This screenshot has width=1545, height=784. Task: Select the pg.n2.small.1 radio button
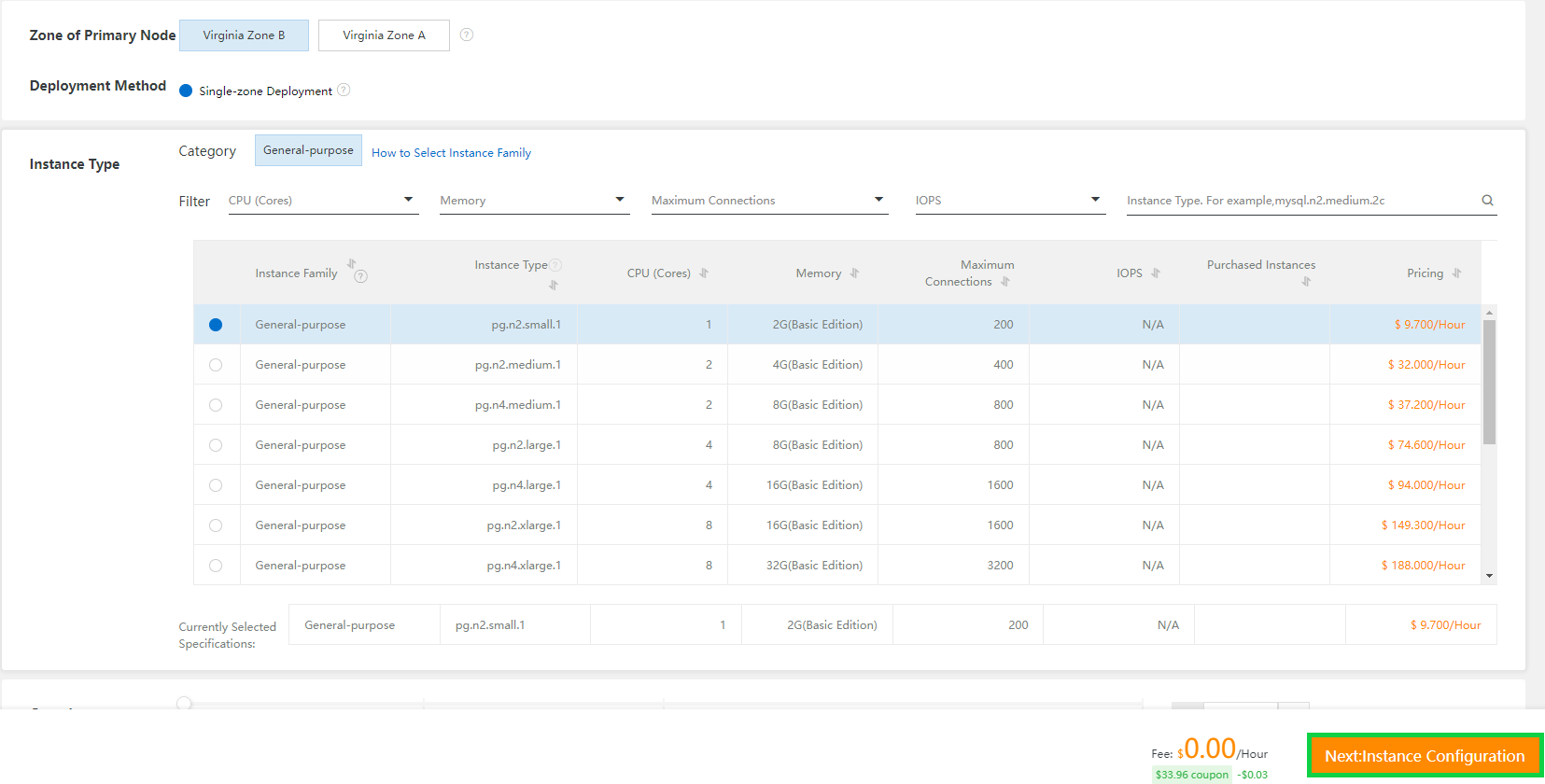tap(216, 325)
